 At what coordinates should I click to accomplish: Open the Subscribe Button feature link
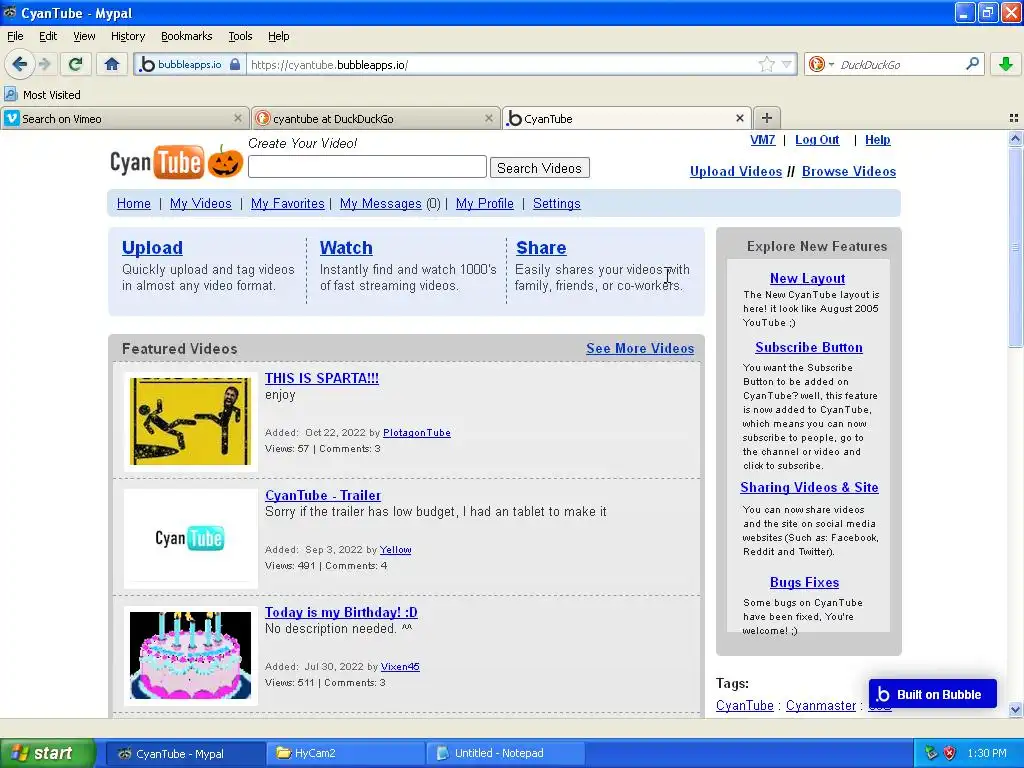[808, 347]
